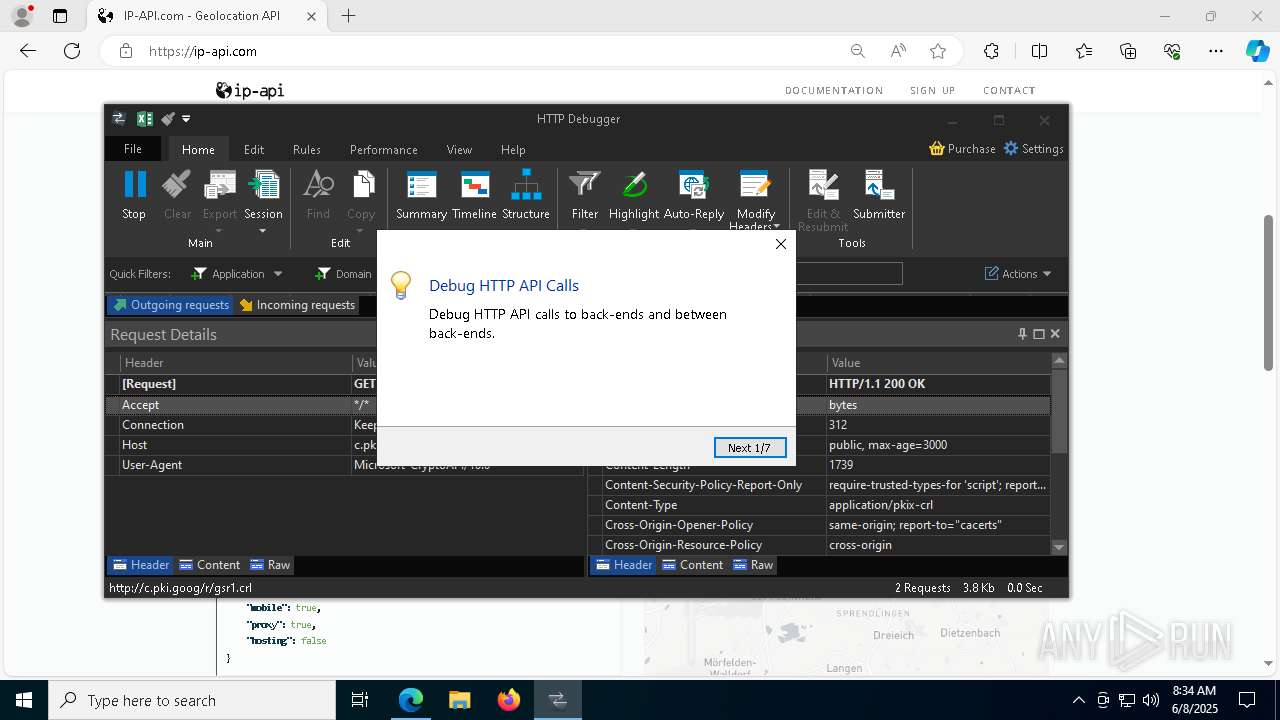Expand the Actions dropdown
The image size is (1280, 720).
coord(1047,274)
